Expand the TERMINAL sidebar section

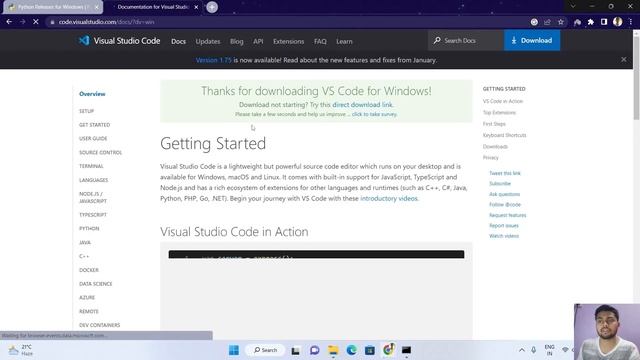point(91,166)
